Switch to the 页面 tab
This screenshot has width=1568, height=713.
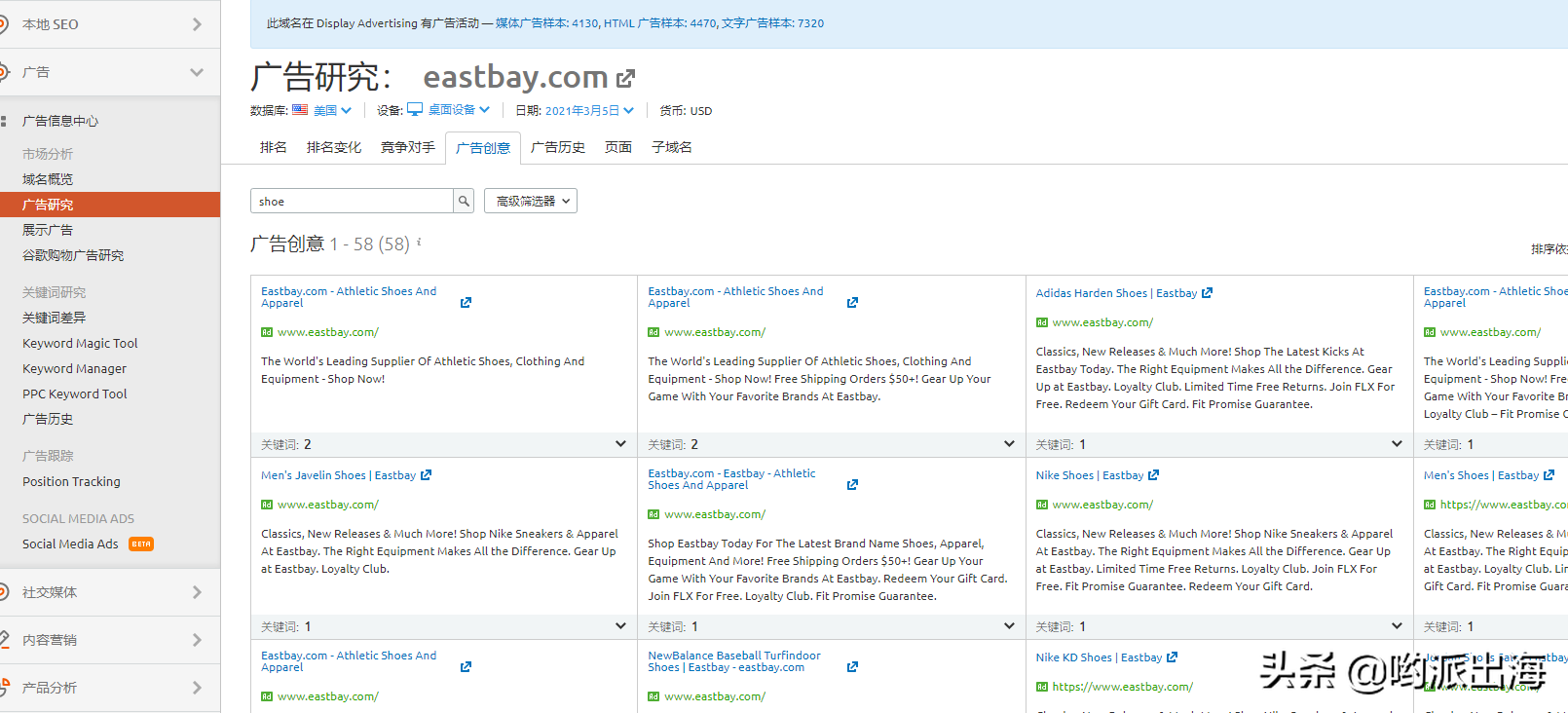[618, 147]
